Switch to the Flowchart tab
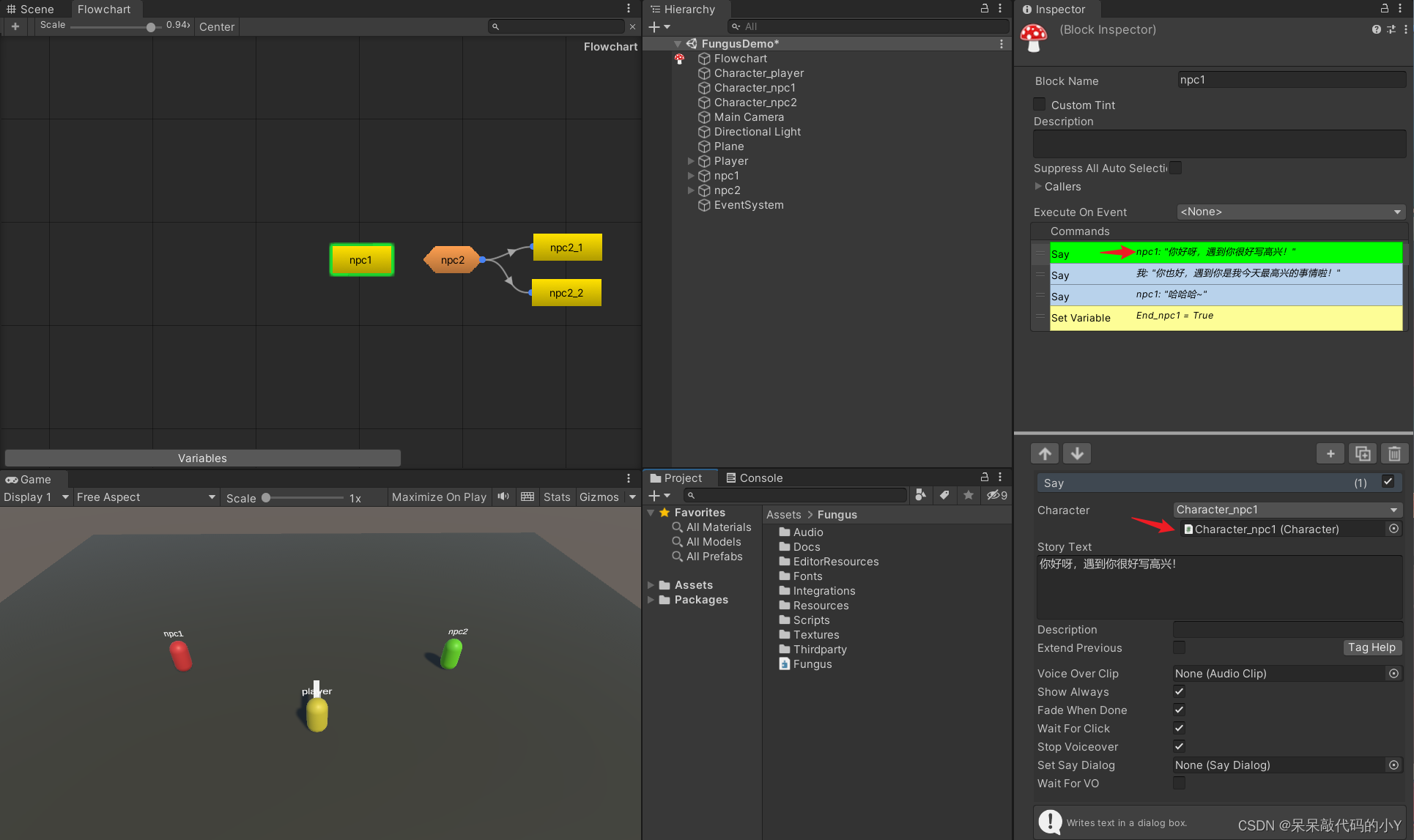The width and height of the screenshot is (1414, 840). click(104, 9)
